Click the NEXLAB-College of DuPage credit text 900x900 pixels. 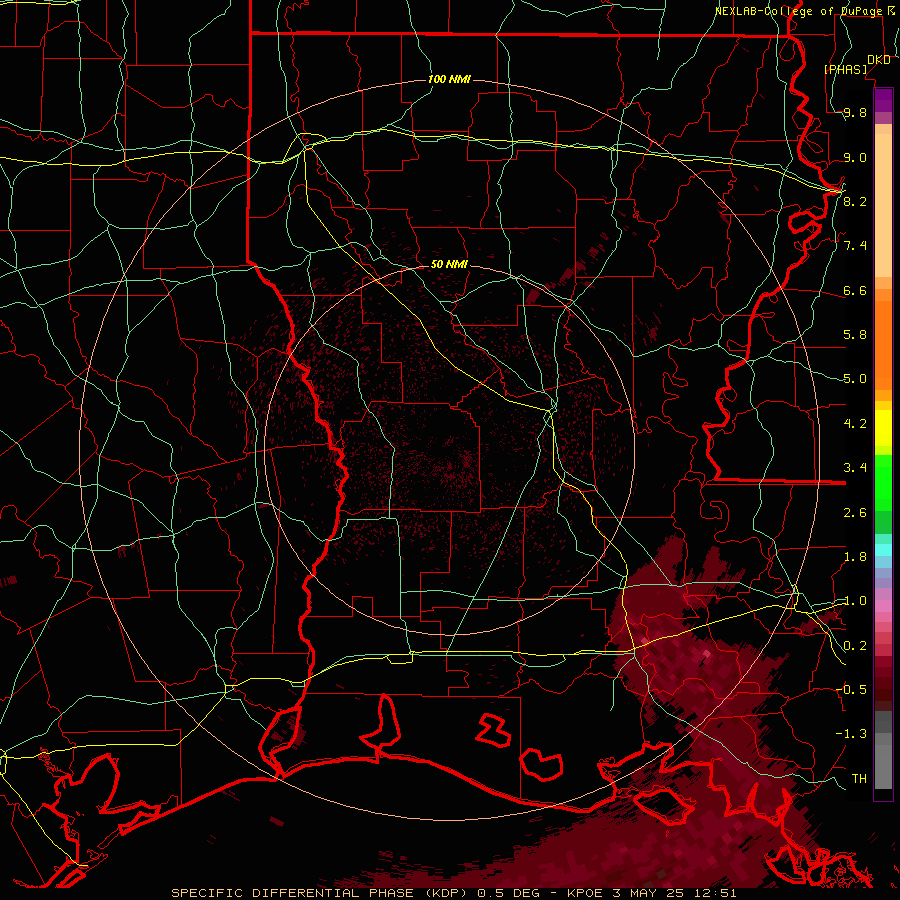(x=802, y=11)
